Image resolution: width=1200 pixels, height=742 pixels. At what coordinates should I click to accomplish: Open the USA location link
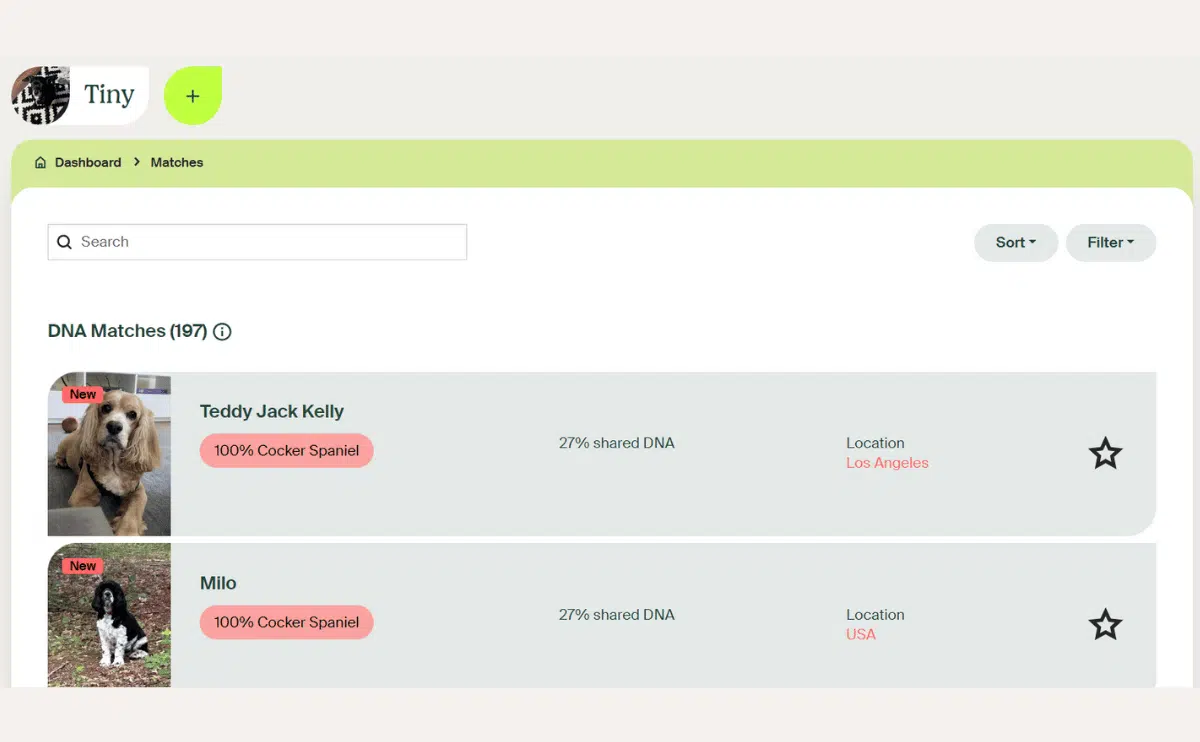tap(860, 634)
